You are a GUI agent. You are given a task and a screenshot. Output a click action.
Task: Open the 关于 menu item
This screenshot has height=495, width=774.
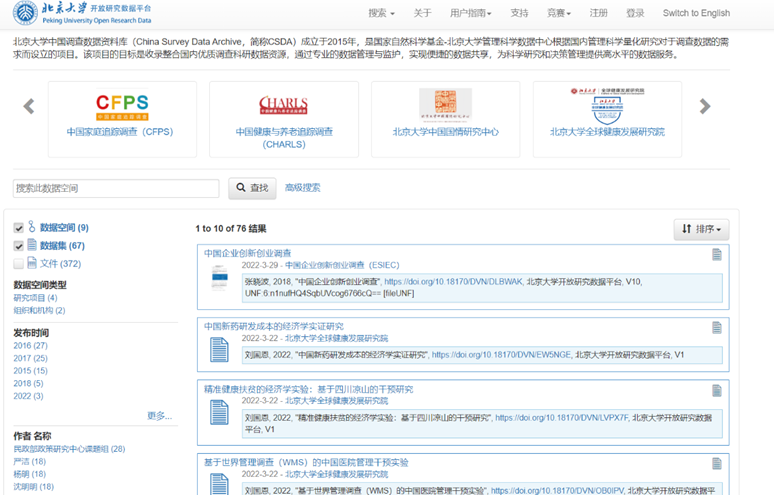423,13
